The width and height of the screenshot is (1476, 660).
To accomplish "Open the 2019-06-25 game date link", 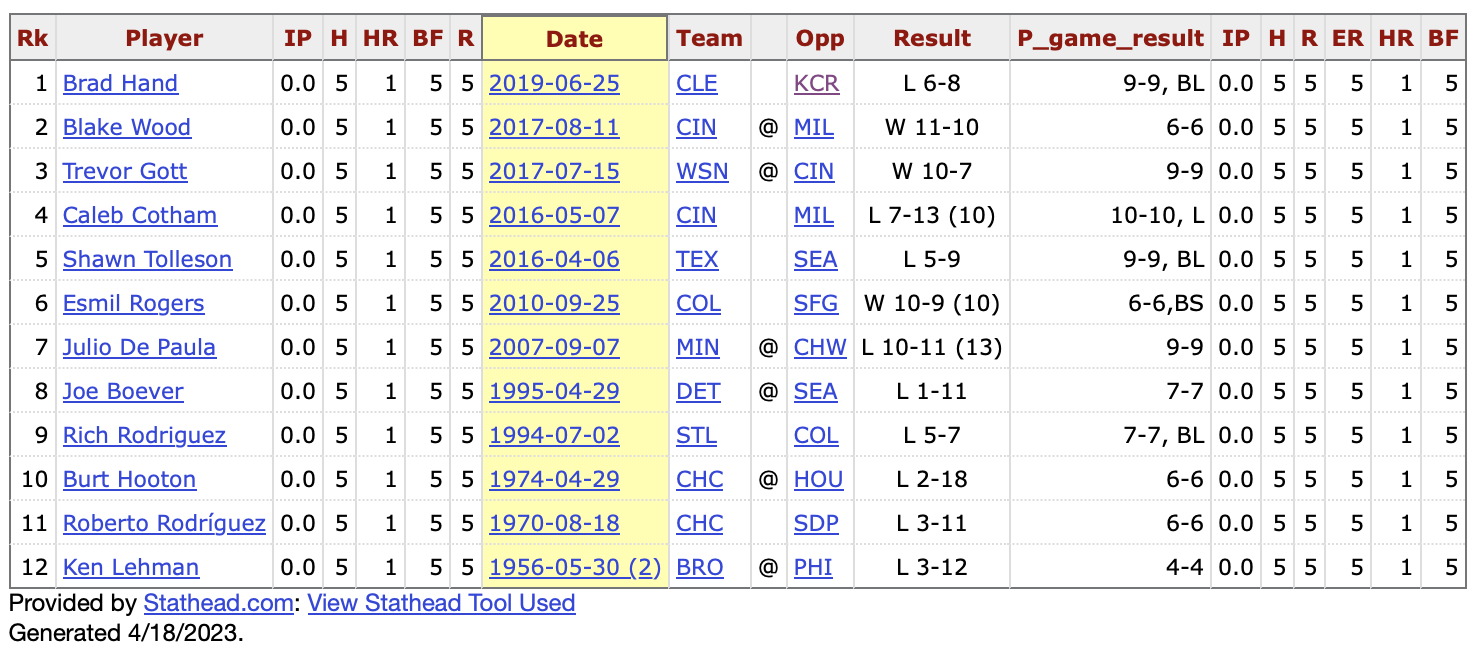I will (554, 83).
